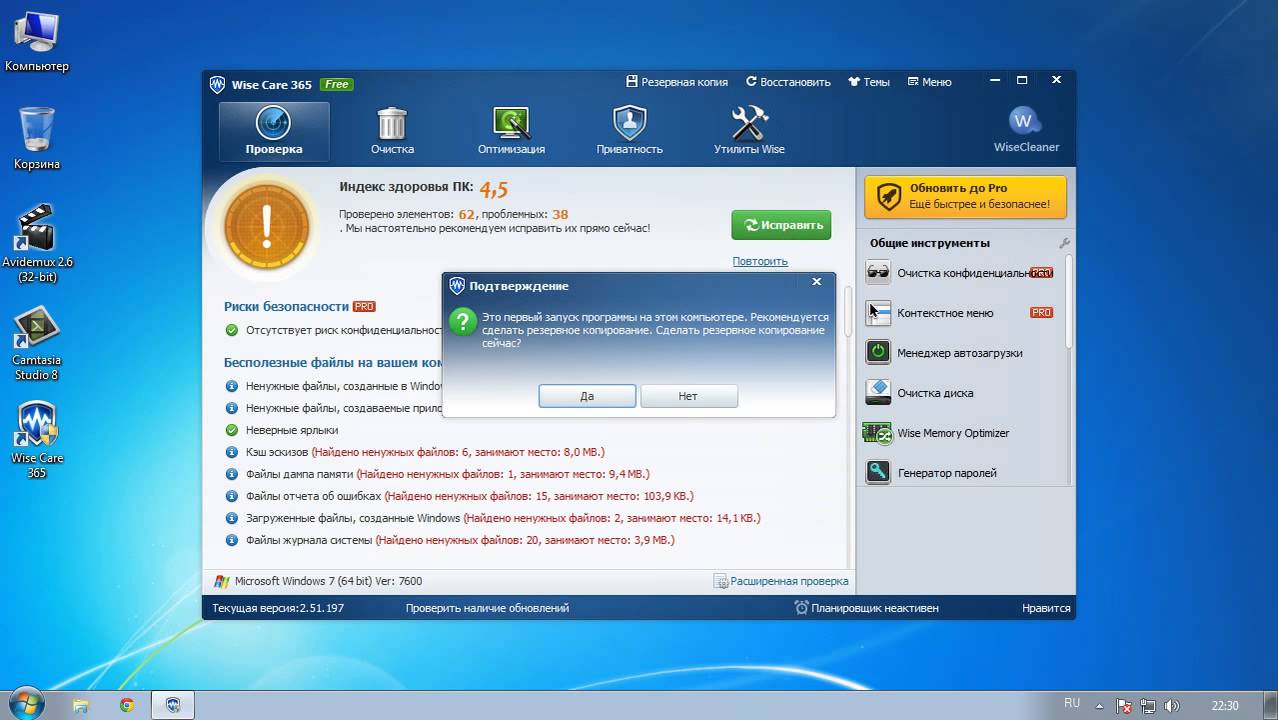Click Восстановить in the title bar
Screen dimensions: 1278x720
tap(787, 82)
